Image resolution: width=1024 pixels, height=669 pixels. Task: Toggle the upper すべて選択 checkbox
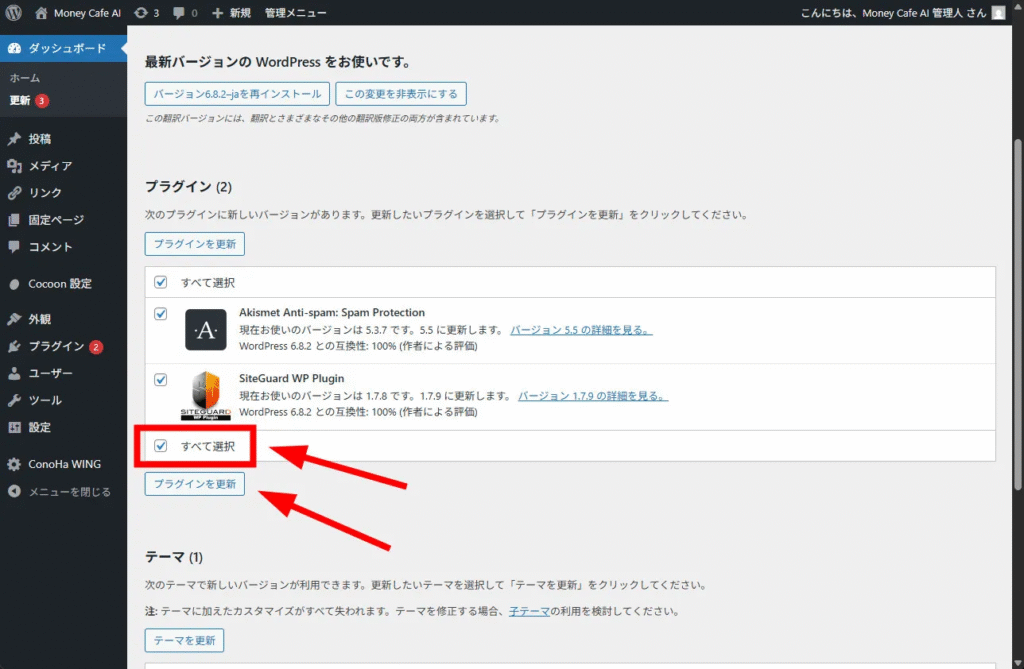coord(161,282)
